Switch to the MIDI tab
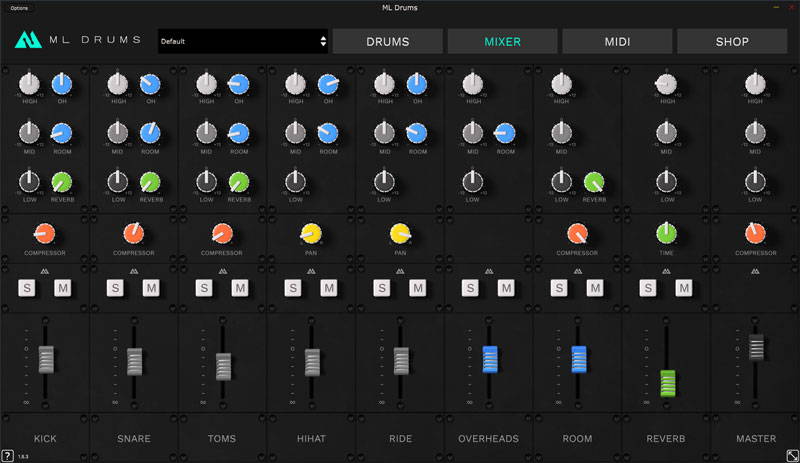The width and height of the screenshot is (800, 463). 617,41
